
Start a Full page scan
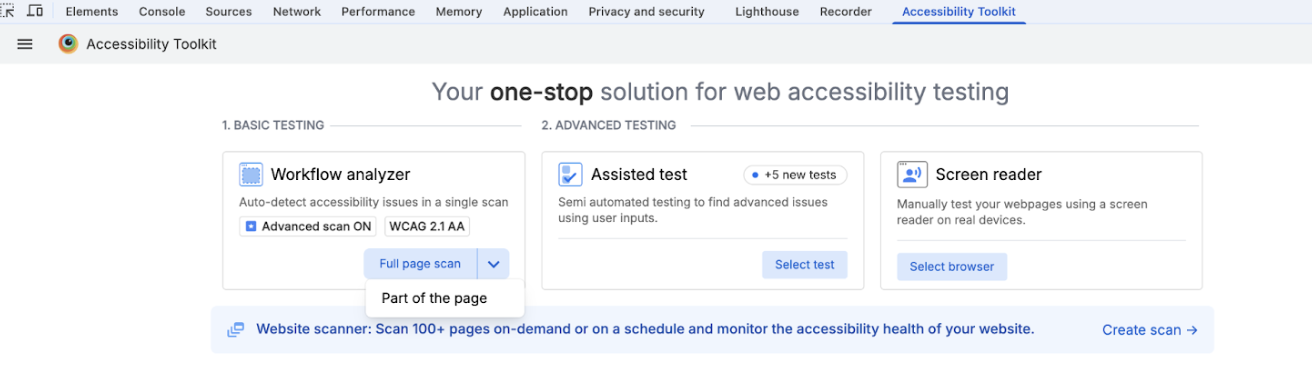[420, 264]
